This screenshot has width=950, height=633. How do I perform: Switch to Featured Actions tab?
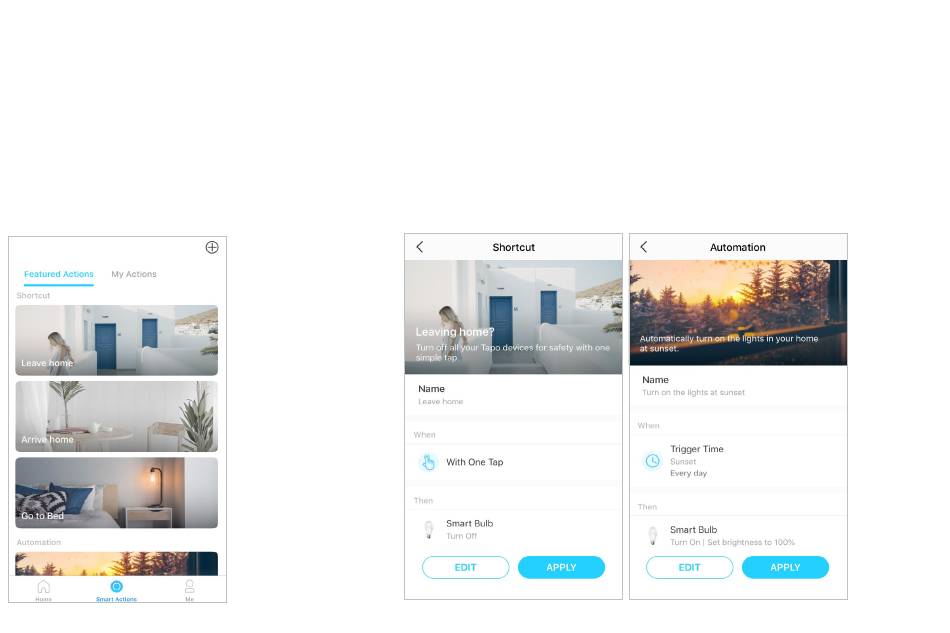[59, 274]
